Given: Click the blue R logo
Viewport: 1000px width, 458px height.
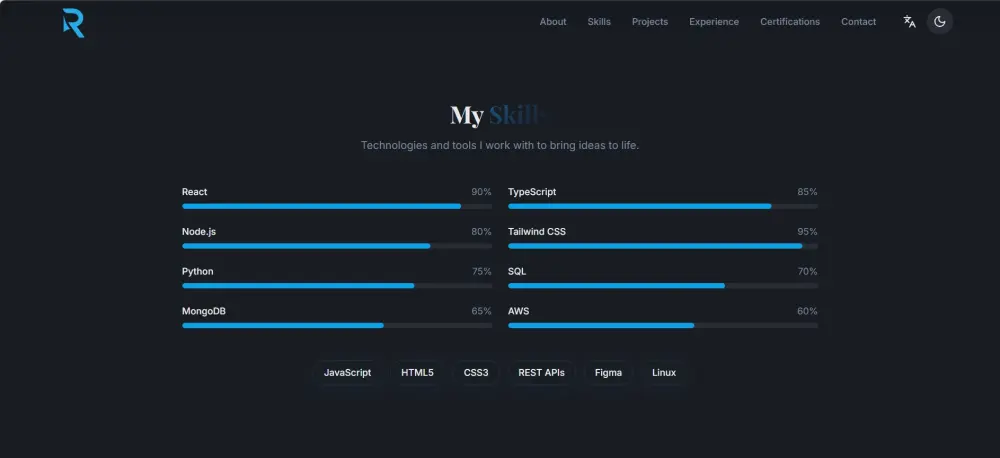Looking at the screenshot, I should tap(73, 23).
